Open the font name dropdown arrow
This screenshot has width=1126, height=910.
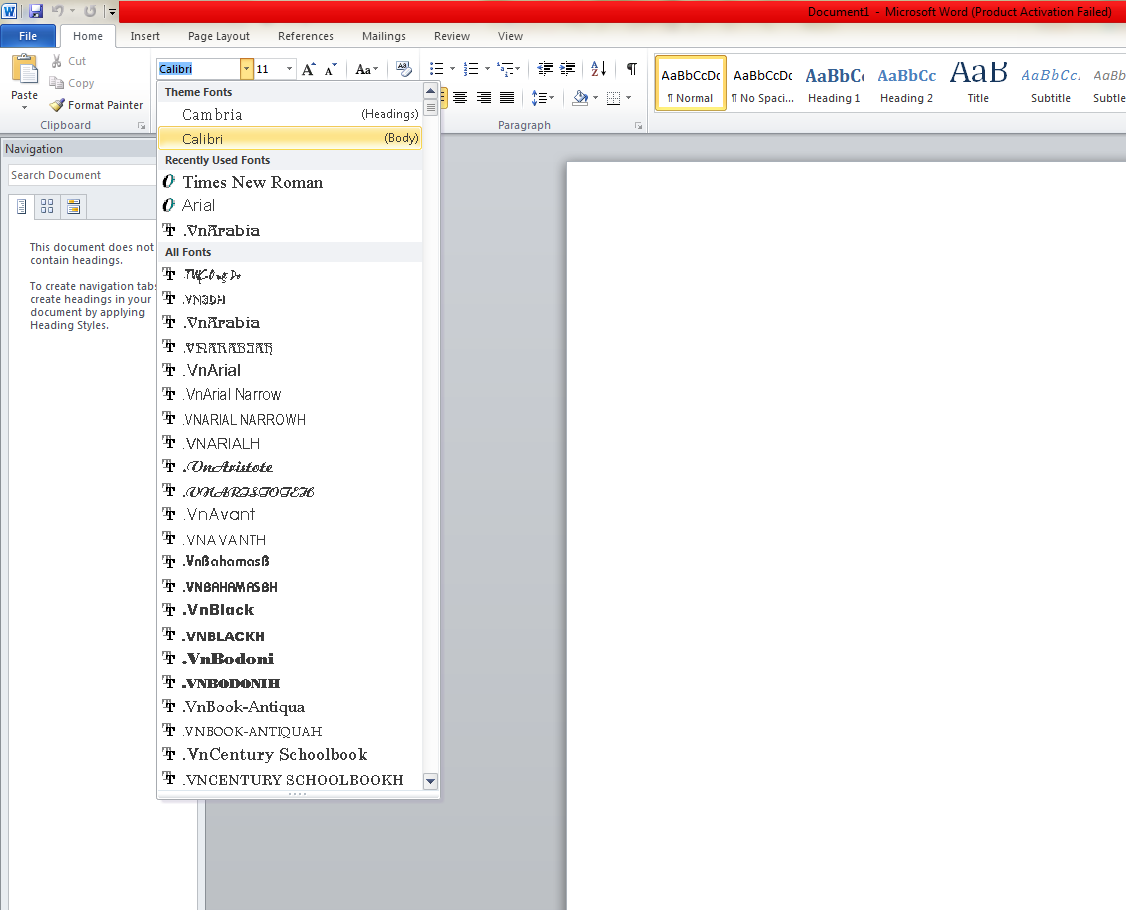point(246,69)
